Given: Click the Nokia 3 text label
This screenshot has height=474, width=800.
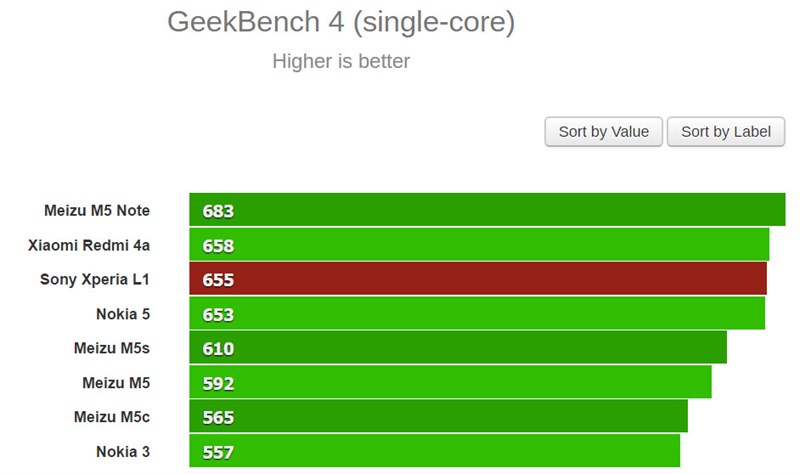Looking at the screenshot, I should click(123, 451).
